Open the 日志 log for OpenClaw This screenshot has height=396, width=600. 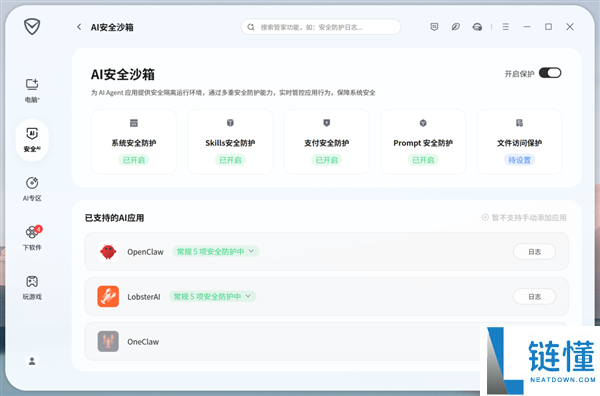coord(534,252)
